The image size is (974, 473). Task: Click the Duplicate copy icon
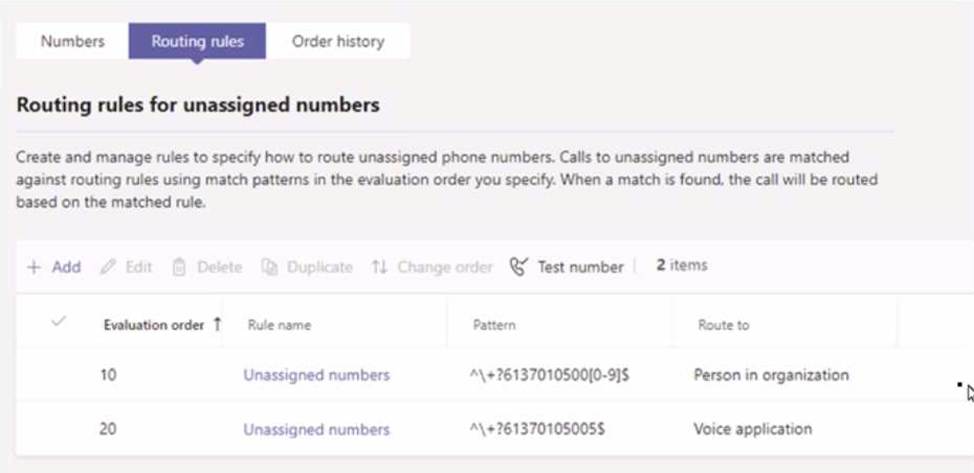point(269,267)
